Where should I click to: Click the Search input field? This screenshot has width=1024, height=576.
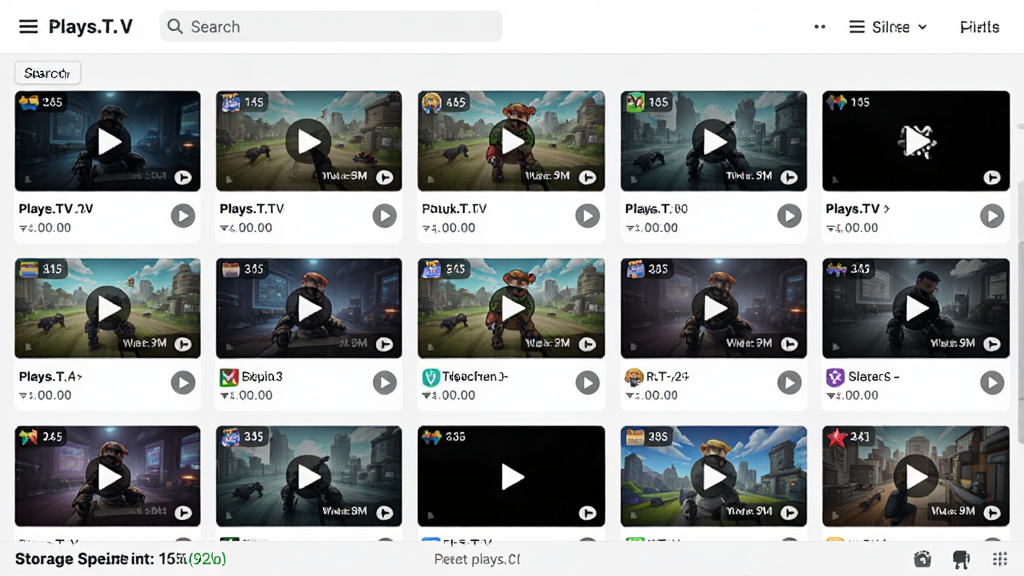coord(331,27)
